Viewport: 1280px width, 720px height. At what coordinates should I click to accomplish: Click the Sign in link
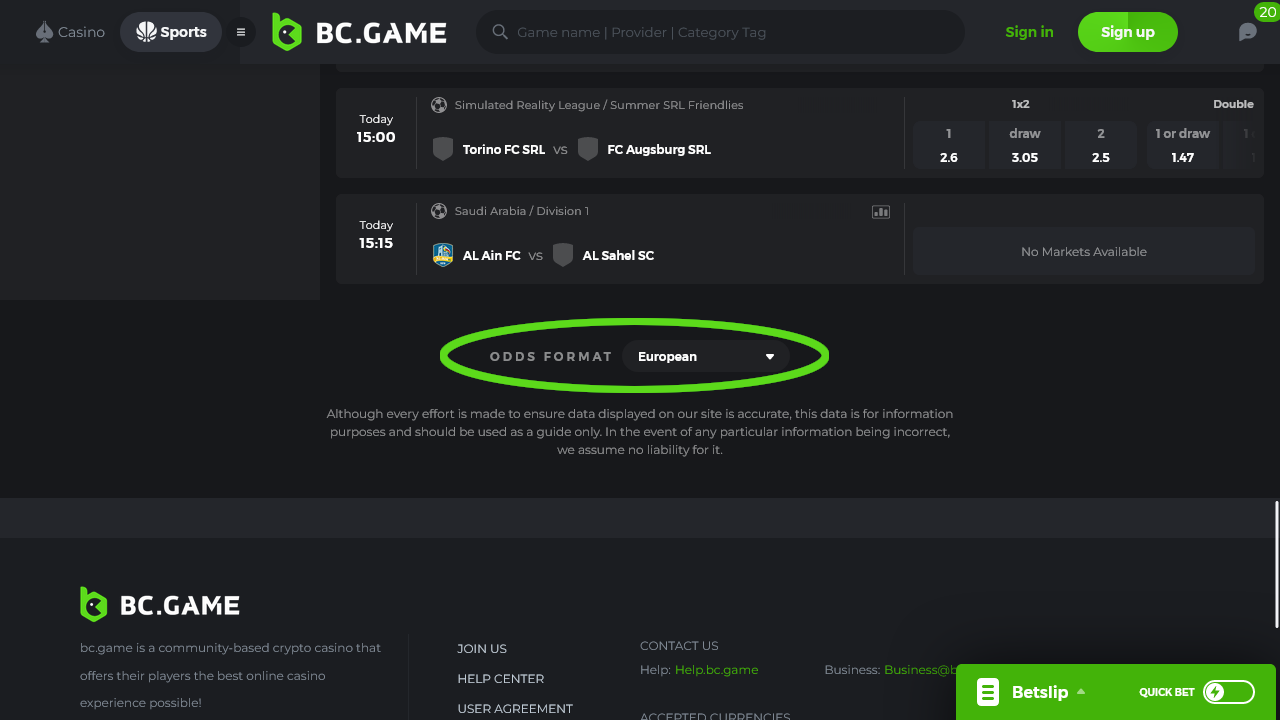(1029, 32)
